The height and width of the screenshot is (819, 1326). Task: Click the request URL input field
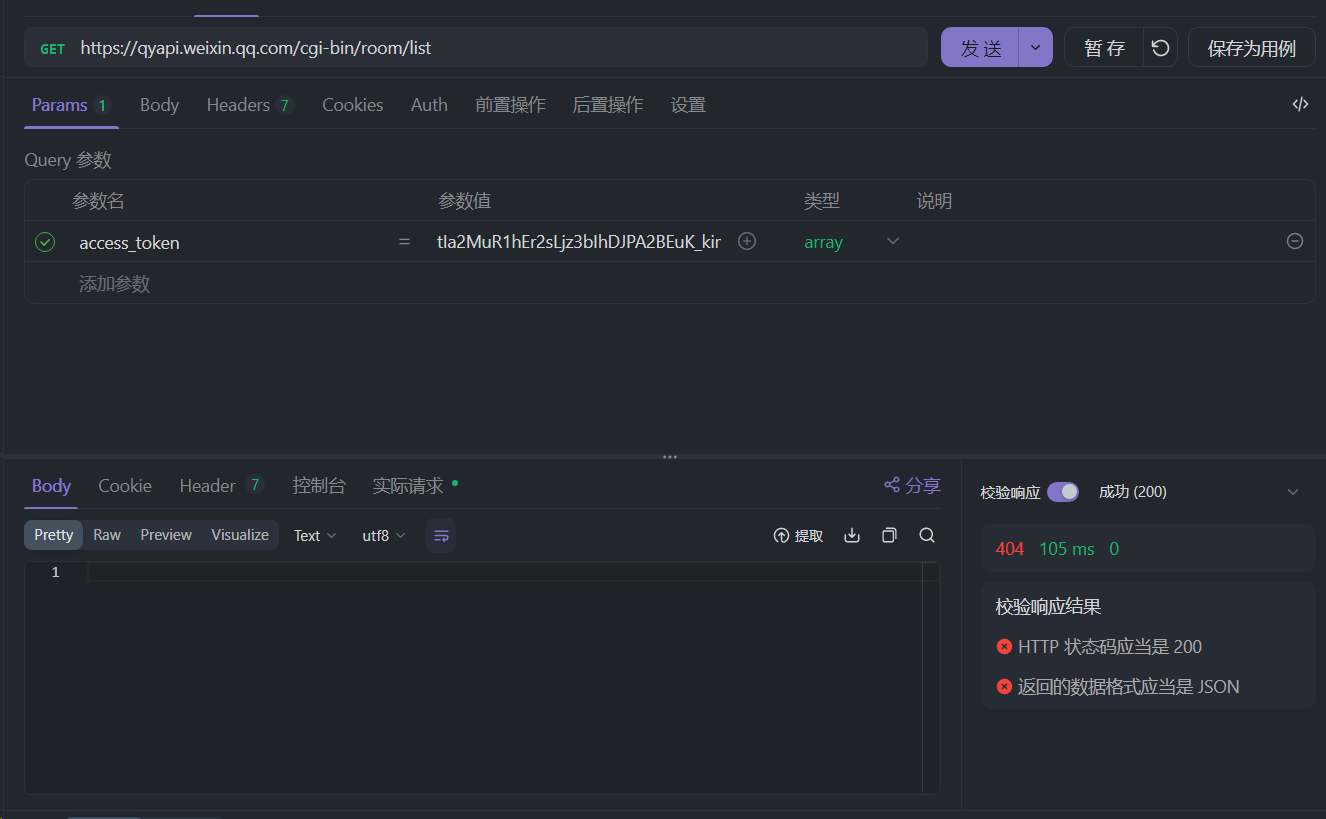[500, 47]
